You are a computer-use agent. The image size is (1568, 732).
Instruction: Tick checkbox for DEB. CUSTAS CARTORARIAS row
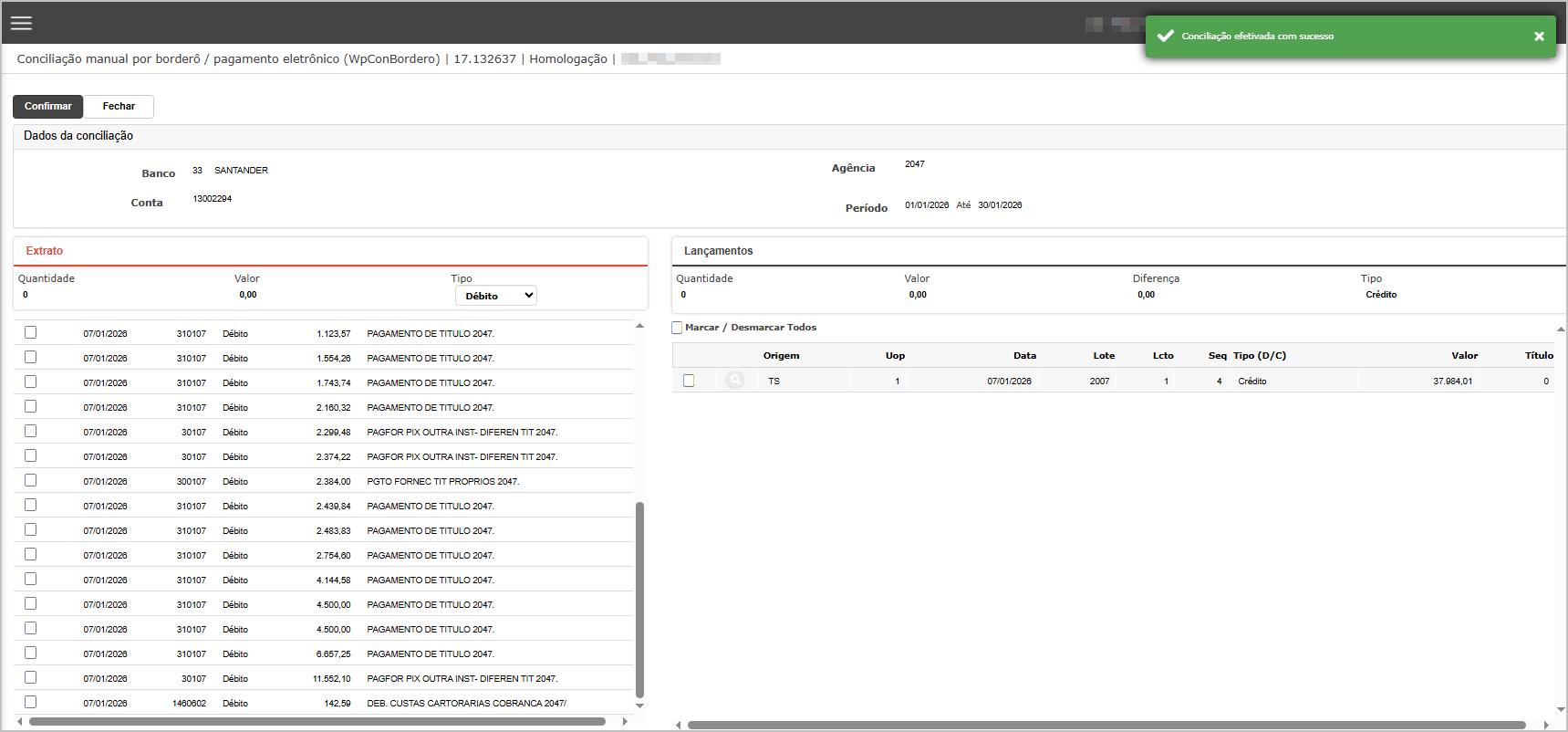pos(31,703)
